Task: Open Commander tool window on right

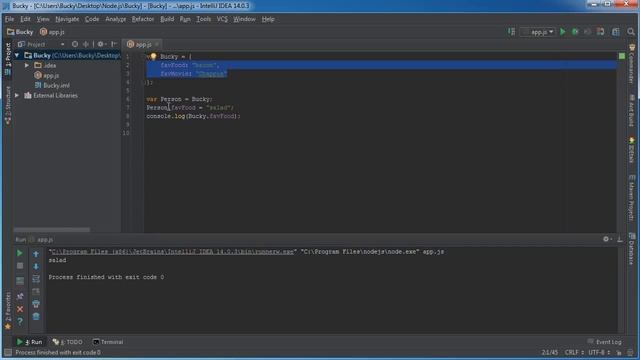Action: point(631,63)
